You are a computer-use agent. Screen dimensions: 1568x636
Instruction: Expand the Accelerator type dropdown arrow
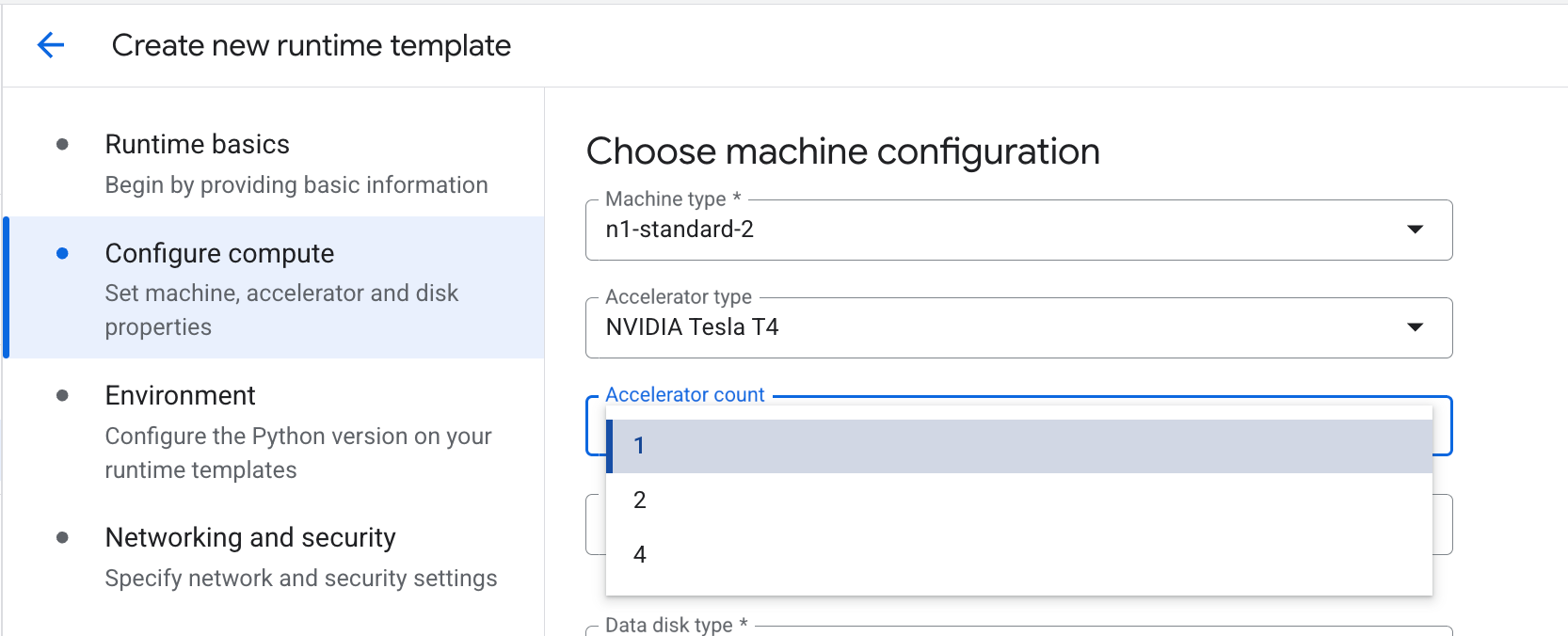(x=1415, y=327)
